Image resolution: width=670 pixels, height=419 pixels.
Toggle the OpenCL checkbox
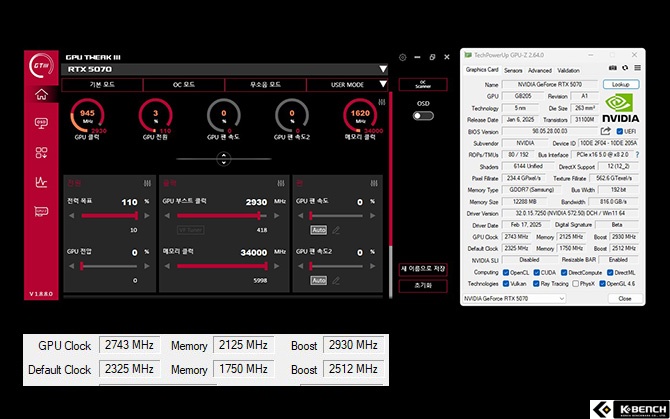pyautogui.click(x=506, y=272)
